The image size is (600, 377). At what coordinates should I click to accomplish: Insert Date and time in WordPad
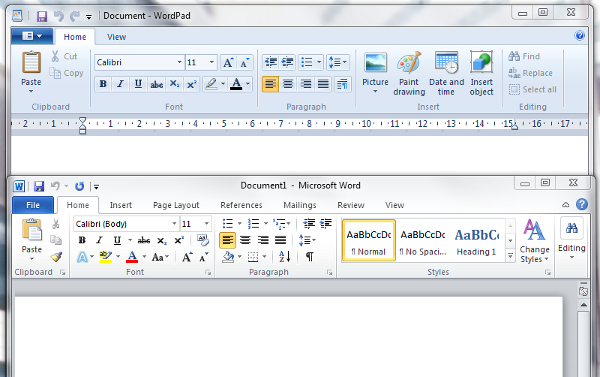click(447, 73)
